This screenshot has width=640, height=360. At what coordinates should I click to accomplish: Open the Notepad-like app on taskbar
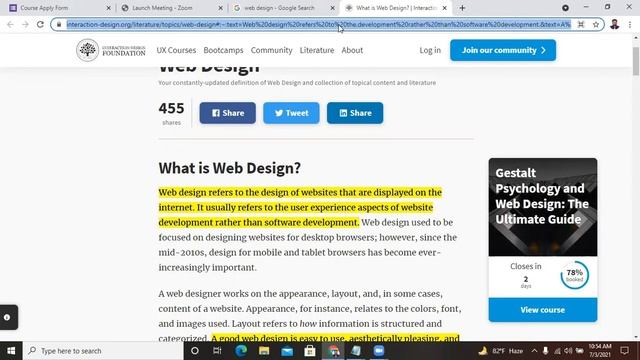(356, 351)
